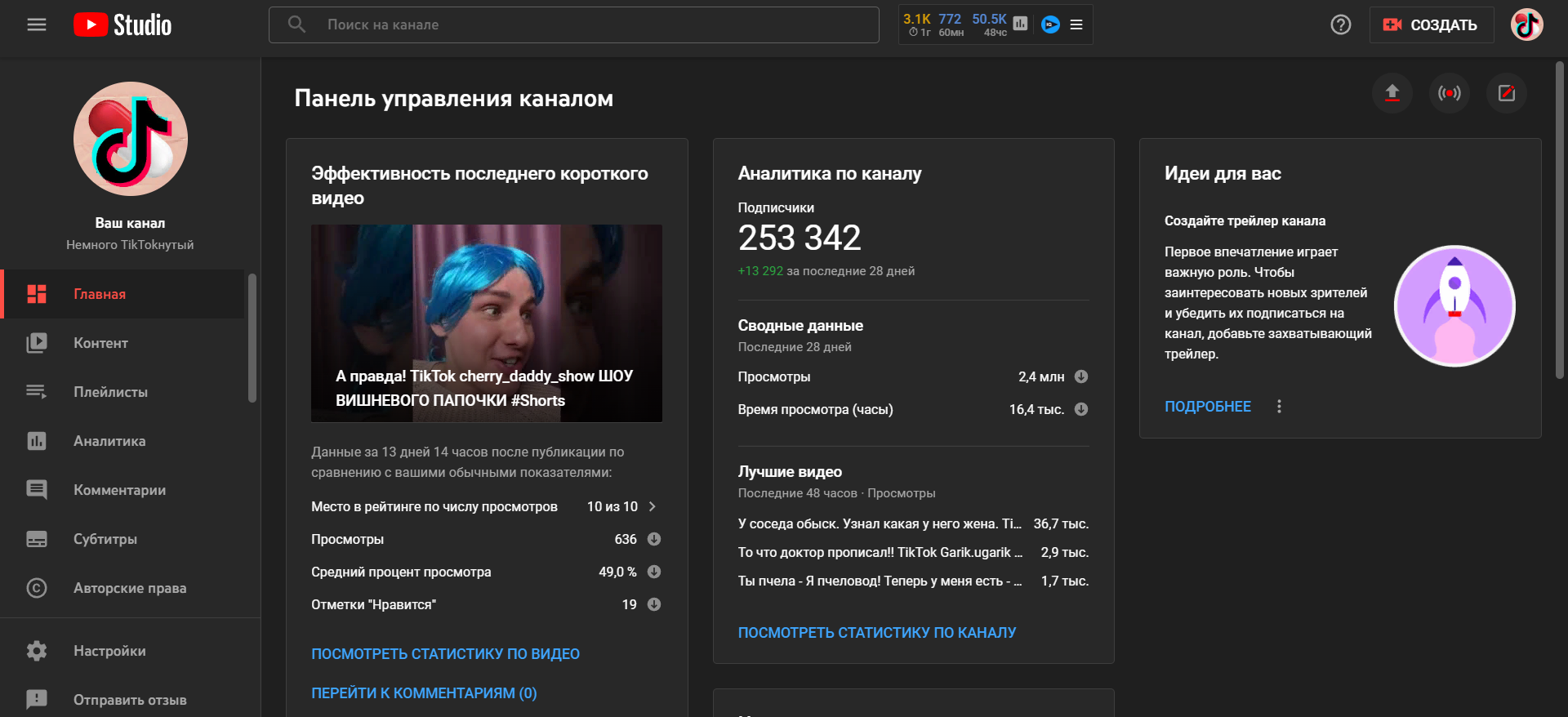The height and width of the screenshot is (717, 1568).
Task: Click the search field Поиск на канале
Action: click(573, 24)
